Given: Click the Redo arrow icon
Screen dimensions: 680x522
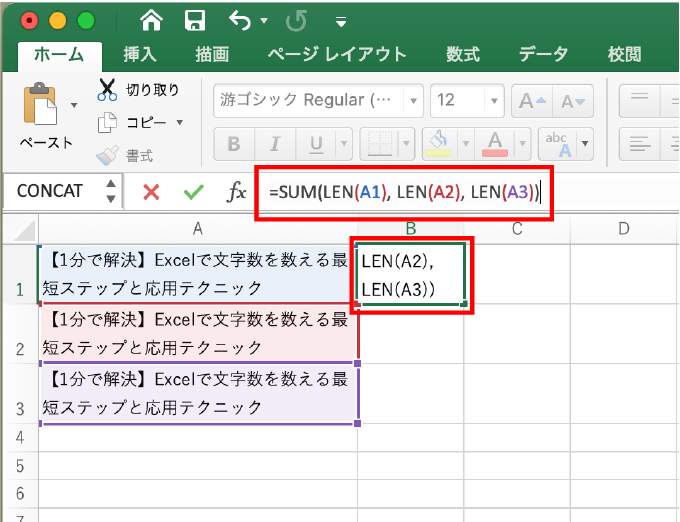Looking at the screenshot, I should pos(297,20).
